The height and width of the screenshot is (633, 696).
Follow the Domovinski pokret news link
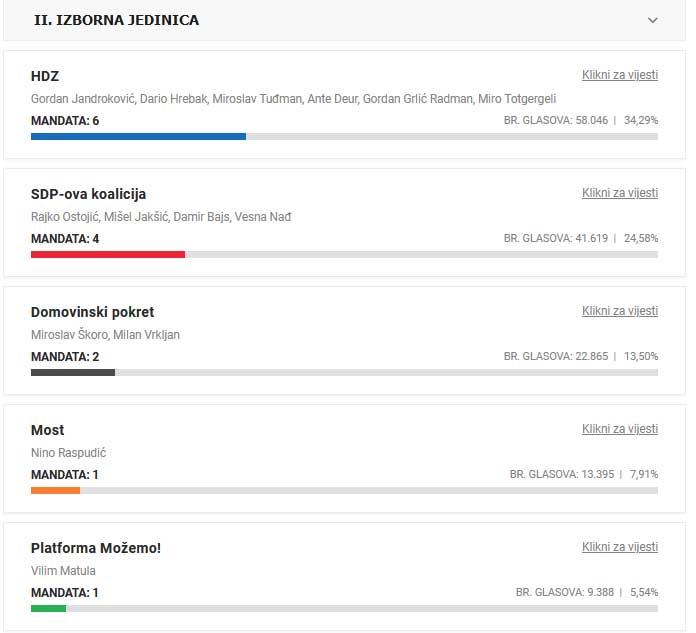tap(620, 311)
